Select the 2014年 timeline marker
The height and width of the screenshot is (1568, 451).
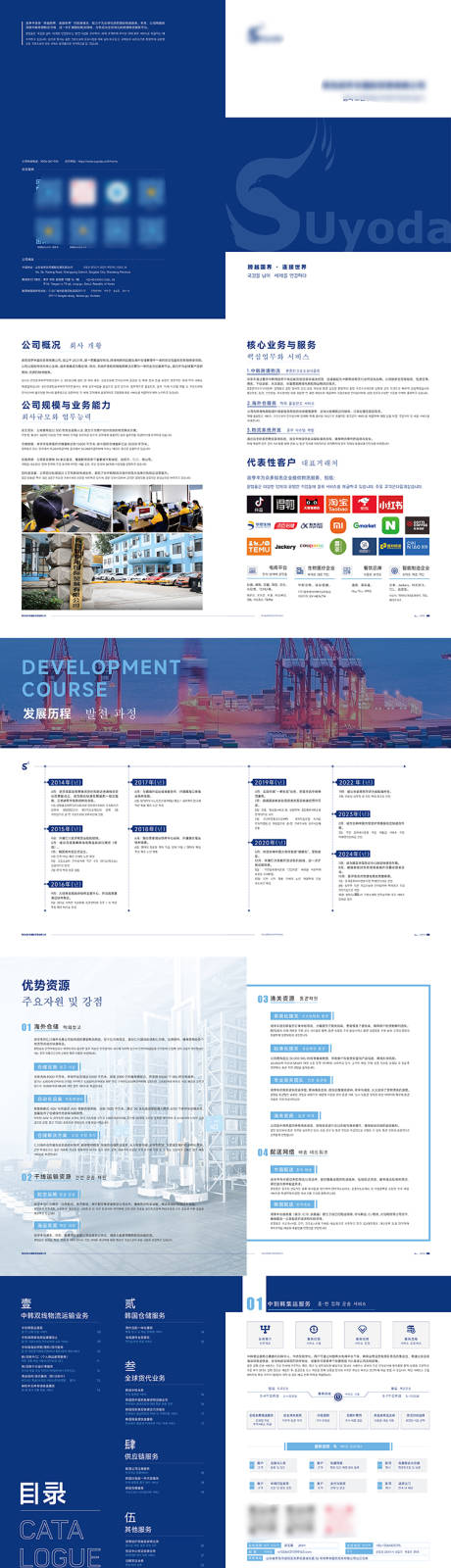(66, 782)
